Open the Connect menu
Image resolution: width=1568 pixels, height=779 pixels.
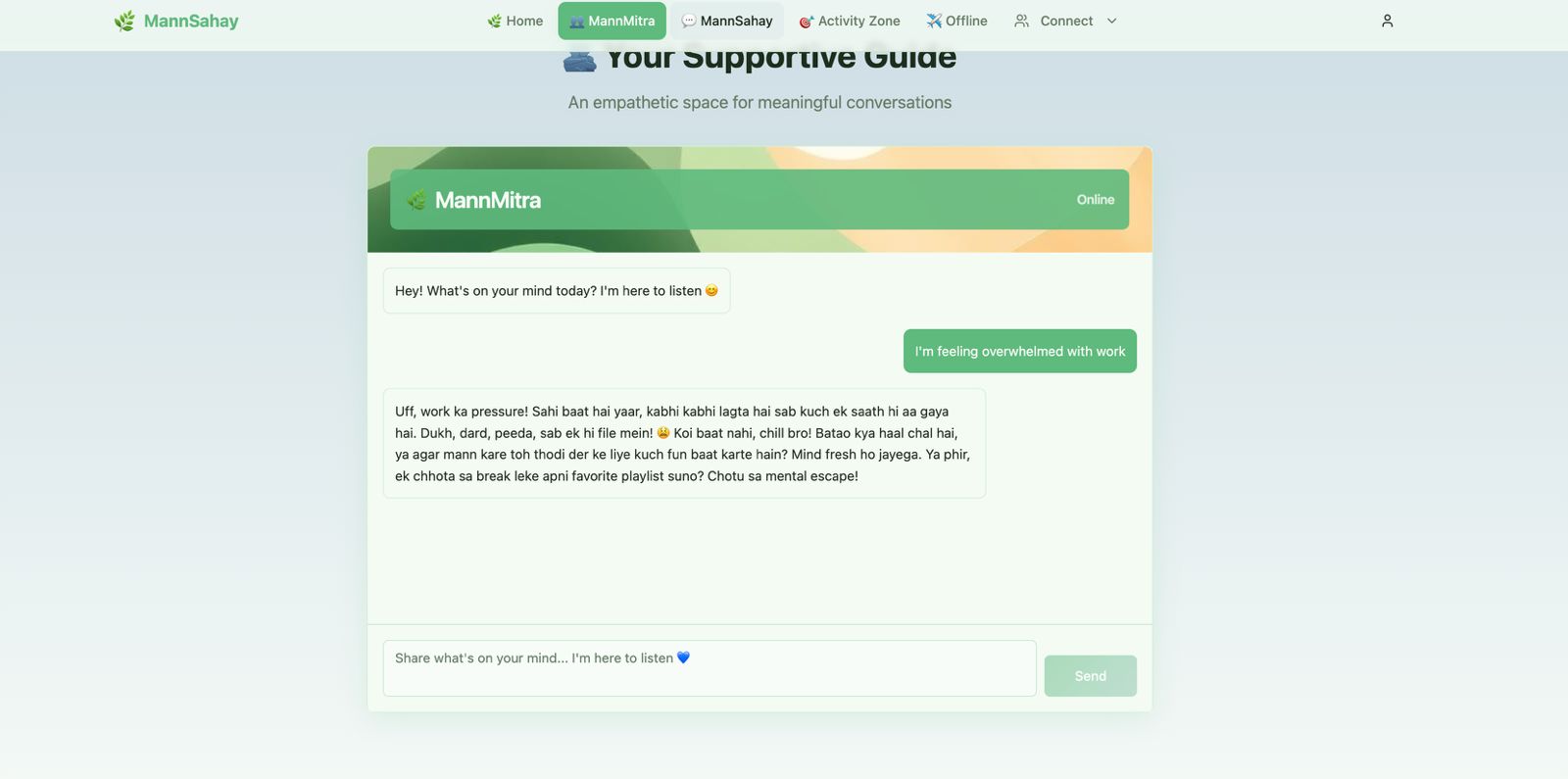point(1065,21)
